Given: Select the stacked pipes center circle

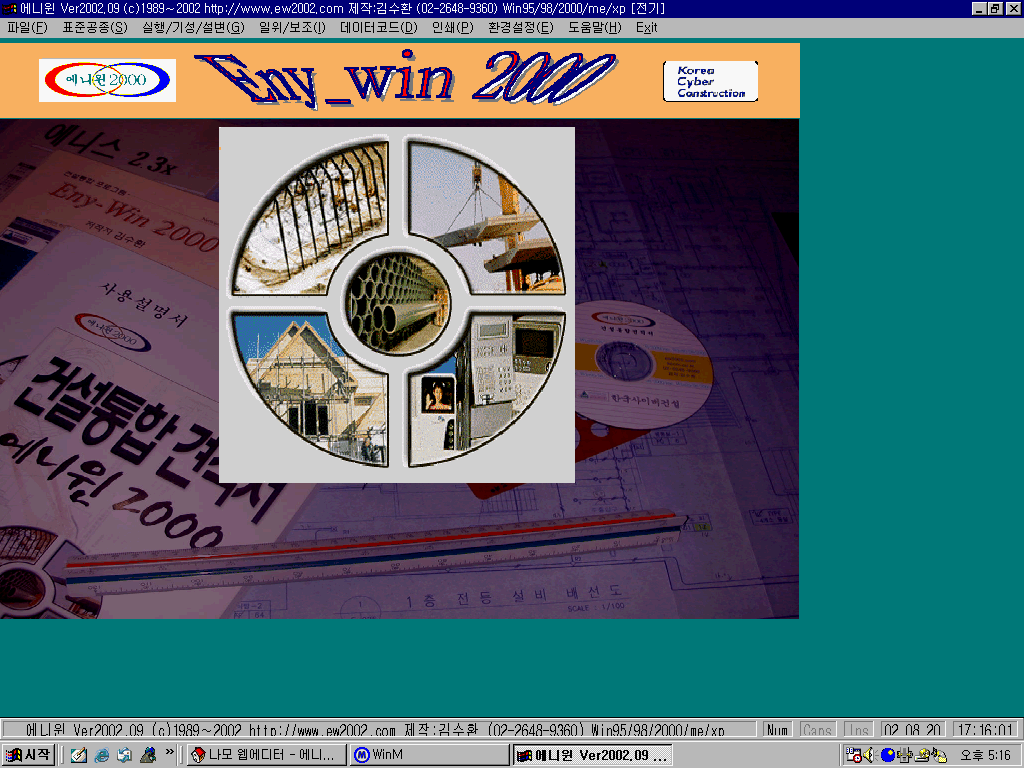Looking at the screenshot, I should click(x=398, y=302).
